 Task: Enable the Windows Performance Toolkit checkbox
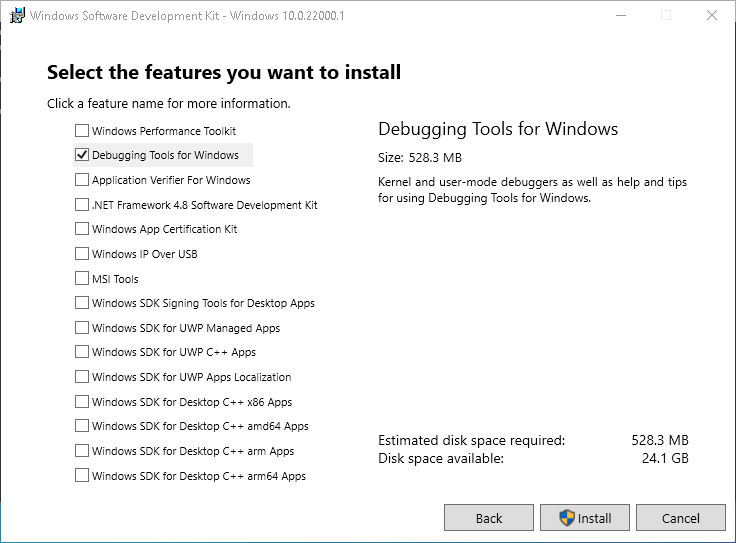click(x=82, y=131)
